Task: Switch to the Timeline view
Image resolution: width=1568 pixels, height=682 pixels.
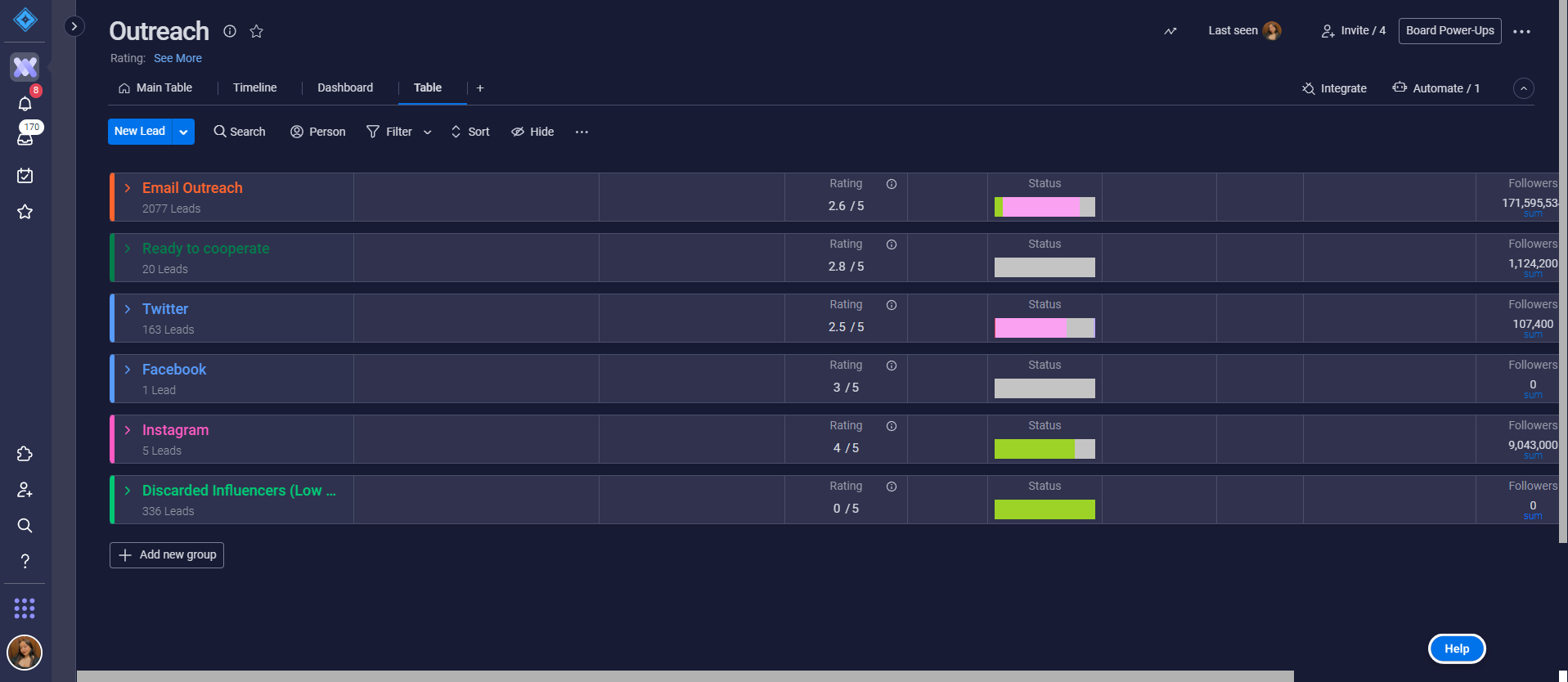Action: click(x=254, y=87)
